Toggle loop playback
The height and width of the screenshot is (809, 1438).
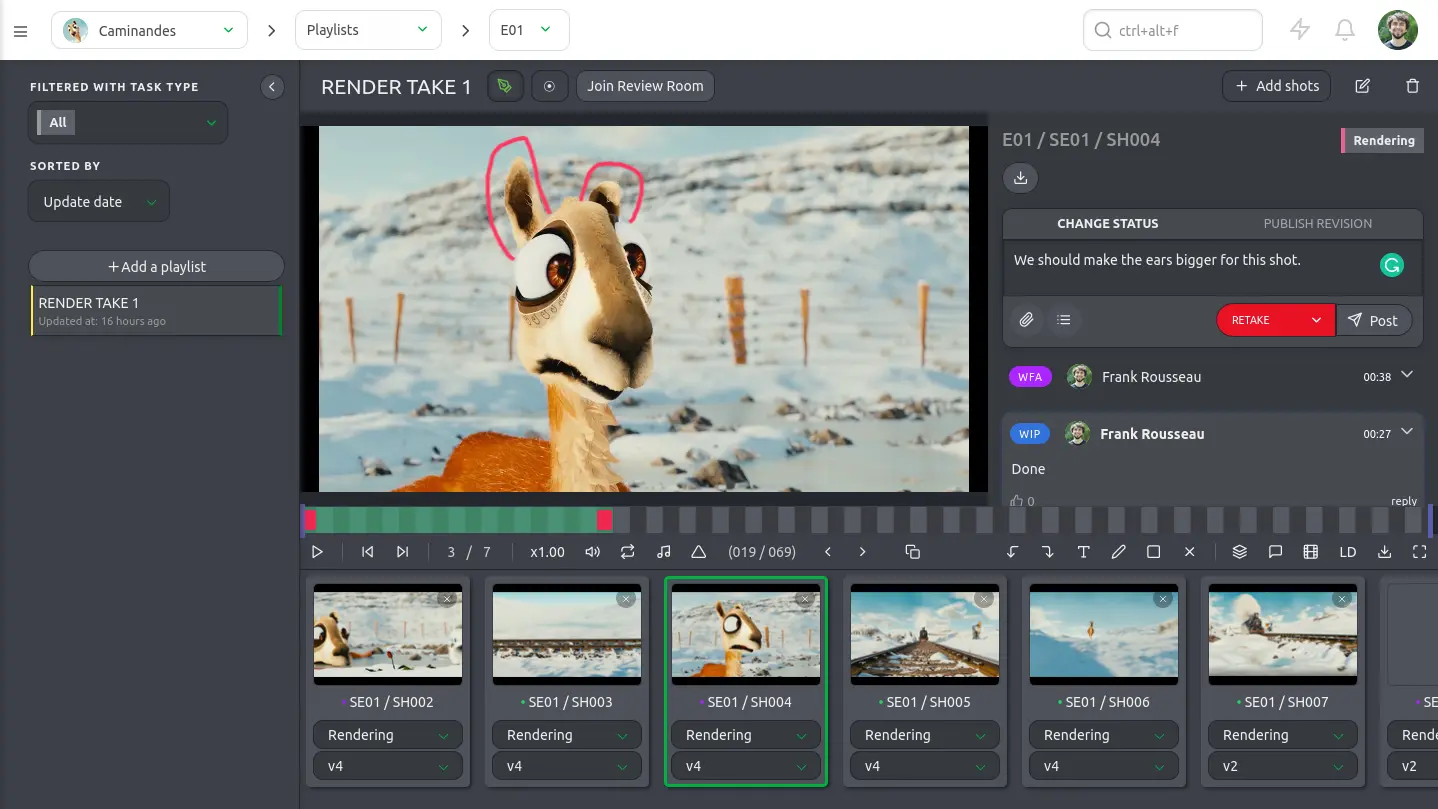coord(627,552)
